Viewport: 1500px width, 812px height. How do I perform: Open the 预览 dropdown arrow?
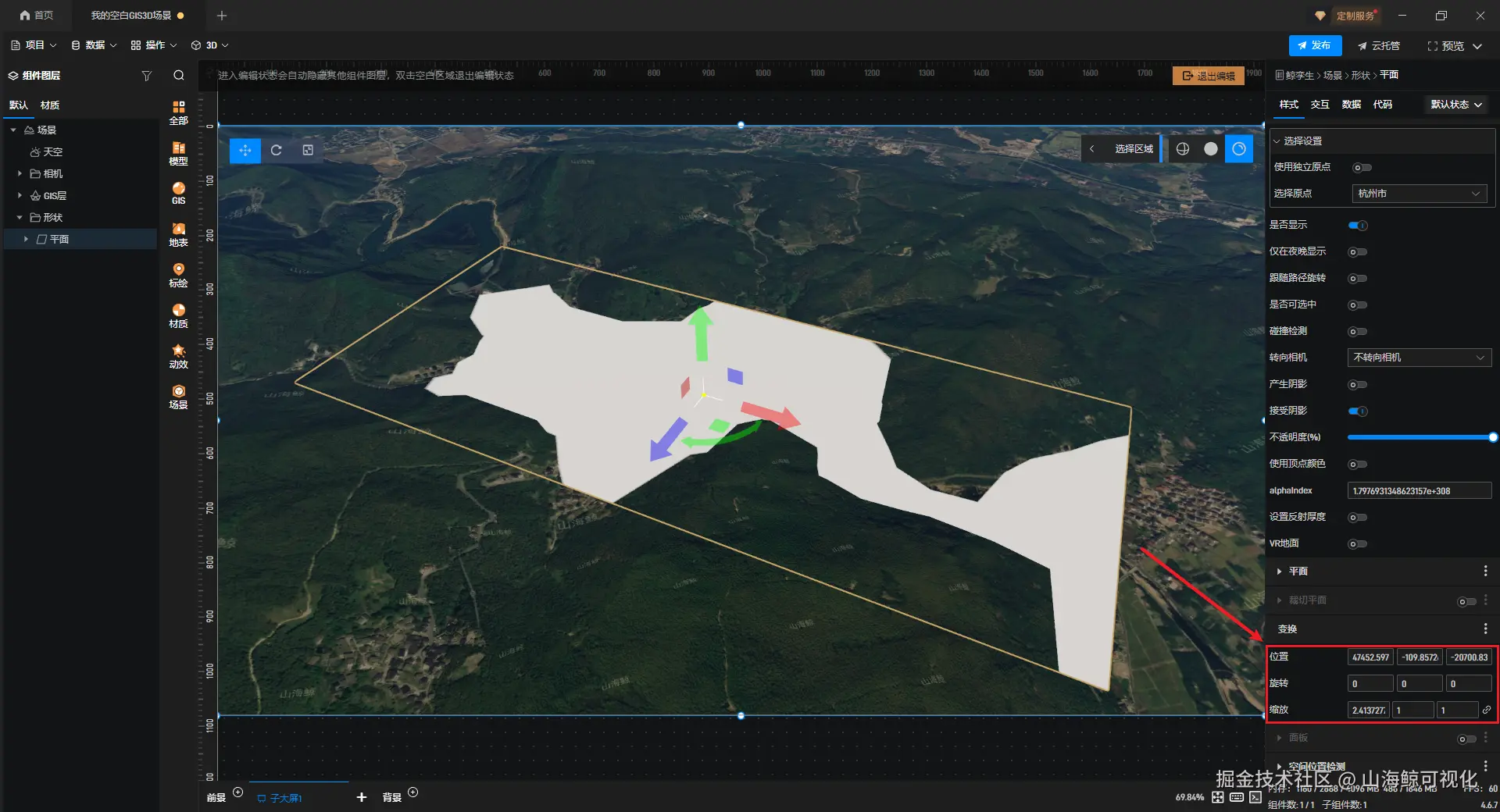click(1477, 46)
